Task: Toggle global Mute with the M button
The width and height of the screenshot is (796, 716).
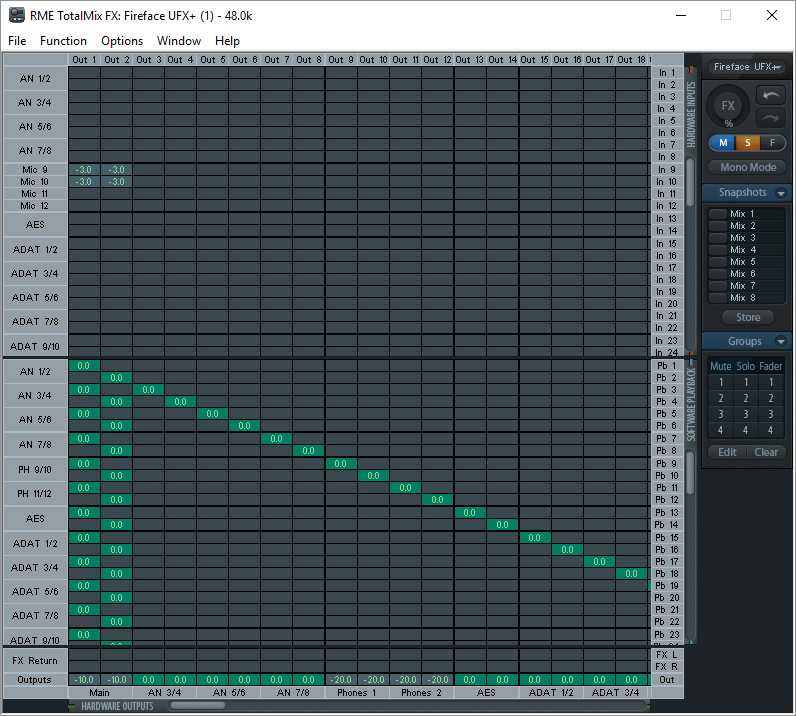Action: (723, 143)
